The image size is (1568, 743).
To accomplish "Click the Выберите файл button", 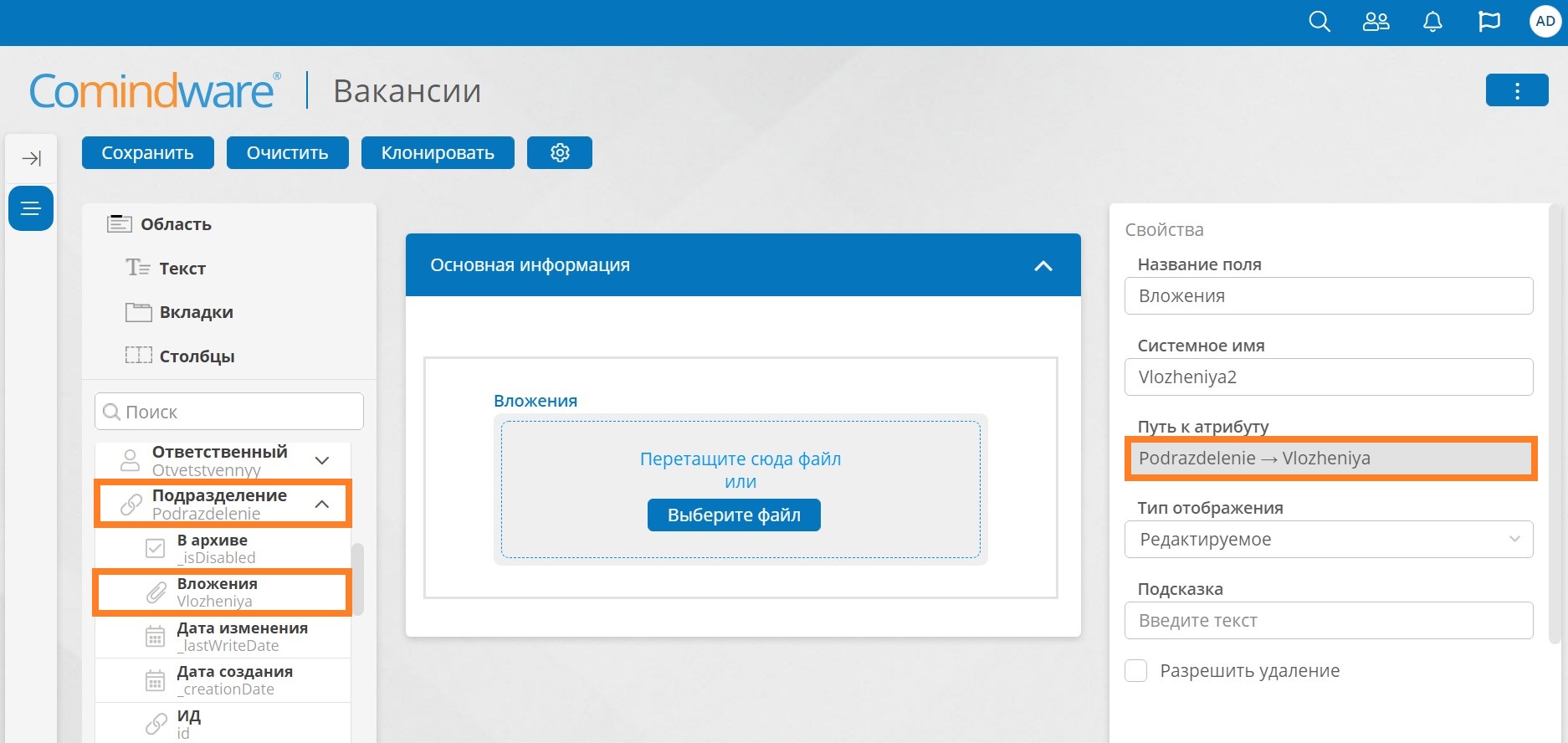I will tap(734, 515).
